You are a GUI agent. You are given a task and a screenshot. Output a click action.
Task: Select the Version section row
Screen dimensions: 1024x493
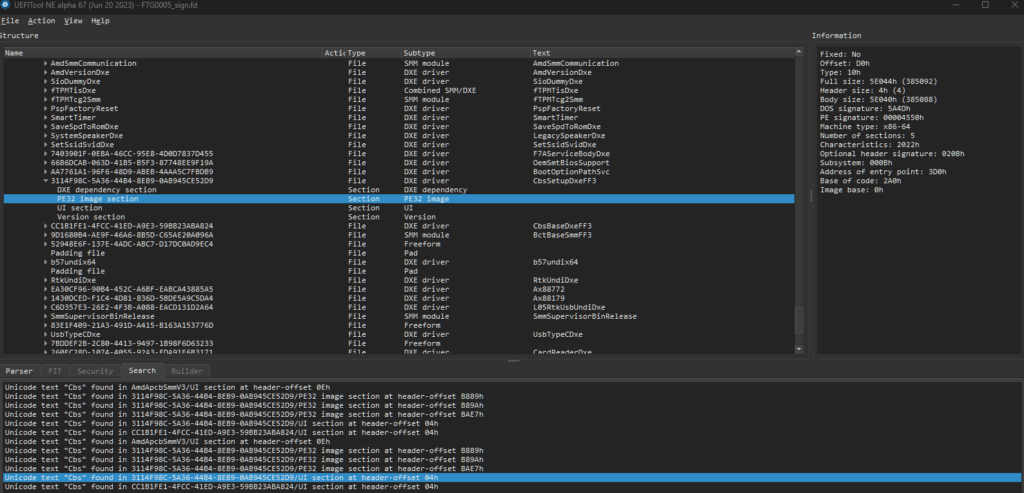(399, 217)
